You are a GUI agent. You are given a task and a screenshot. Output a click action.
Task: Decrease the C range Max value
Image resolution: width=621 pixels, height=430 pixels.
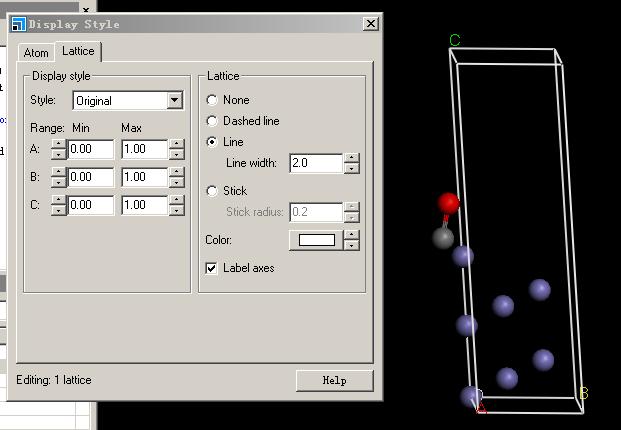[x=176, y=210]
